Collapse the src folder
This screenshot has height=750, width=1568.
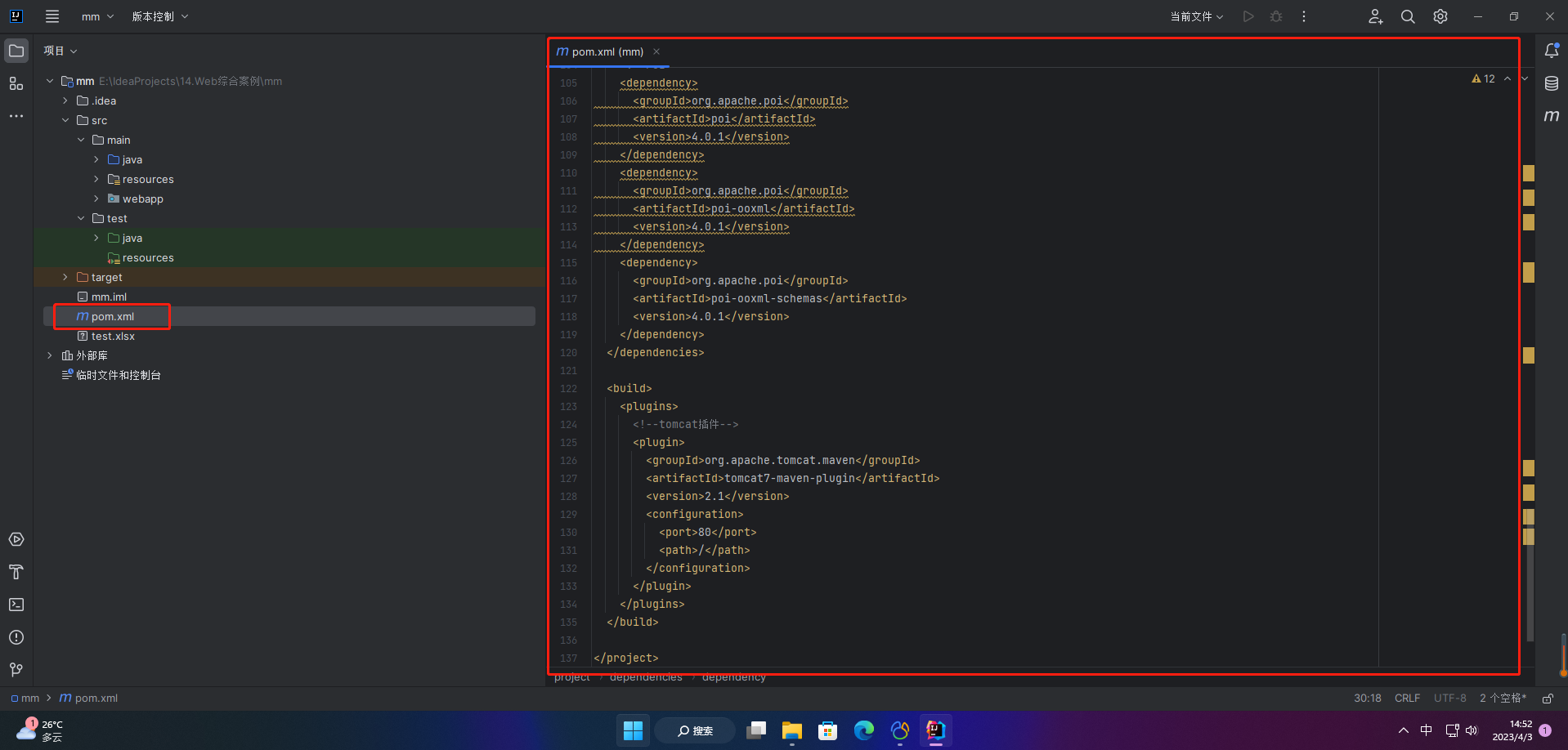click(x=65, y=120)
